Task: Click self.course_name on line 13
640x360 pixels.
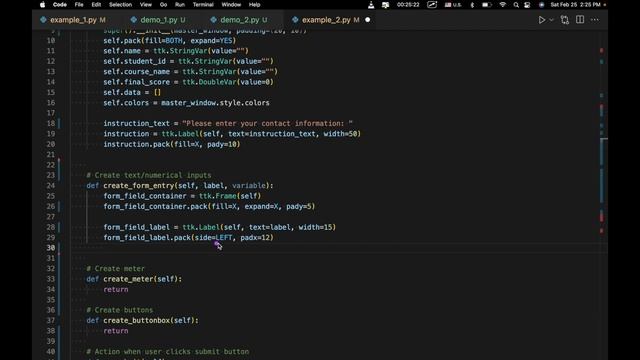Action: pos(137,72)
